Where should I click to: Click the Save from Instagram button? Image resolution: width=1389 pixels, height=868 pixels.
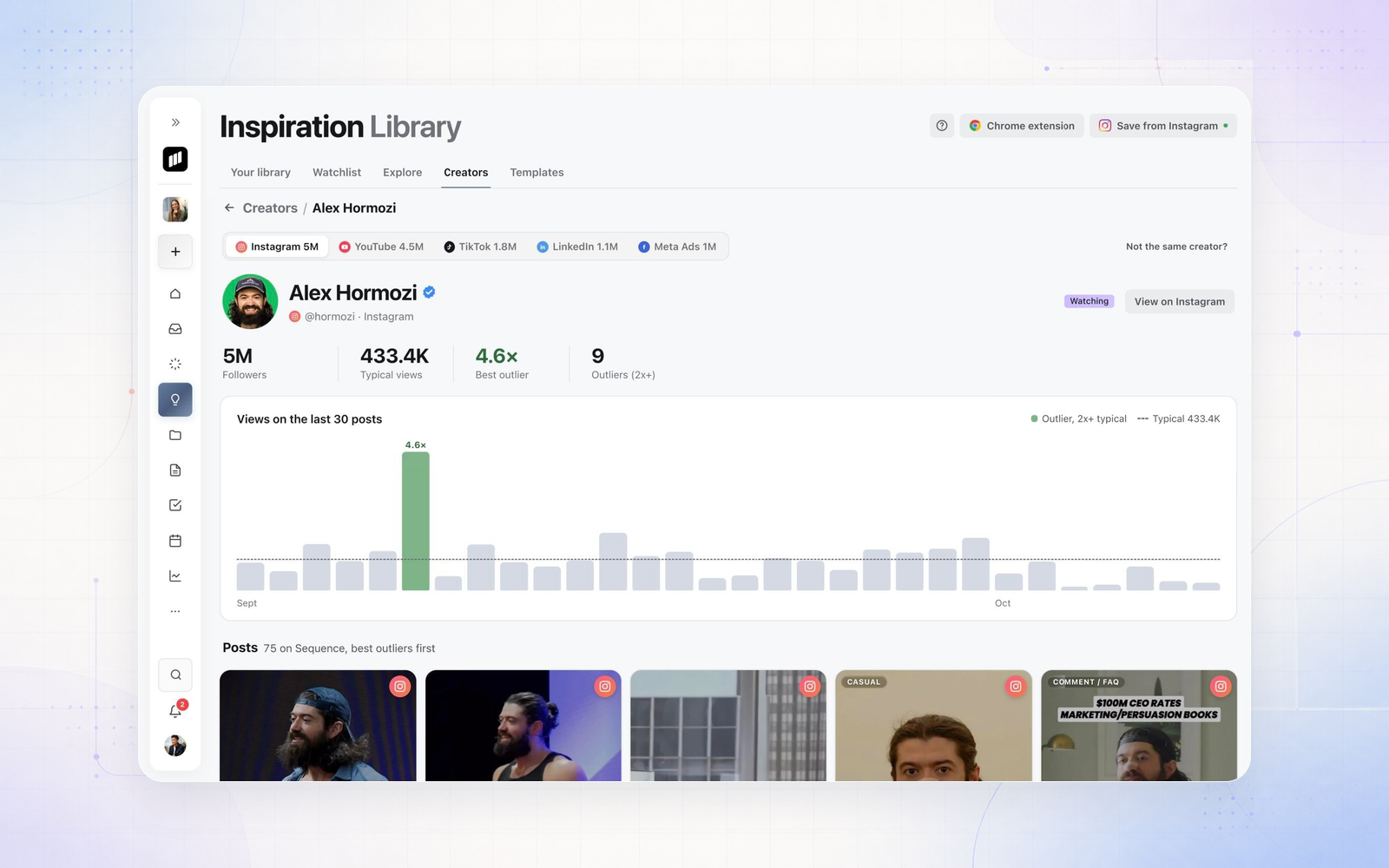tap(1163, 126)
